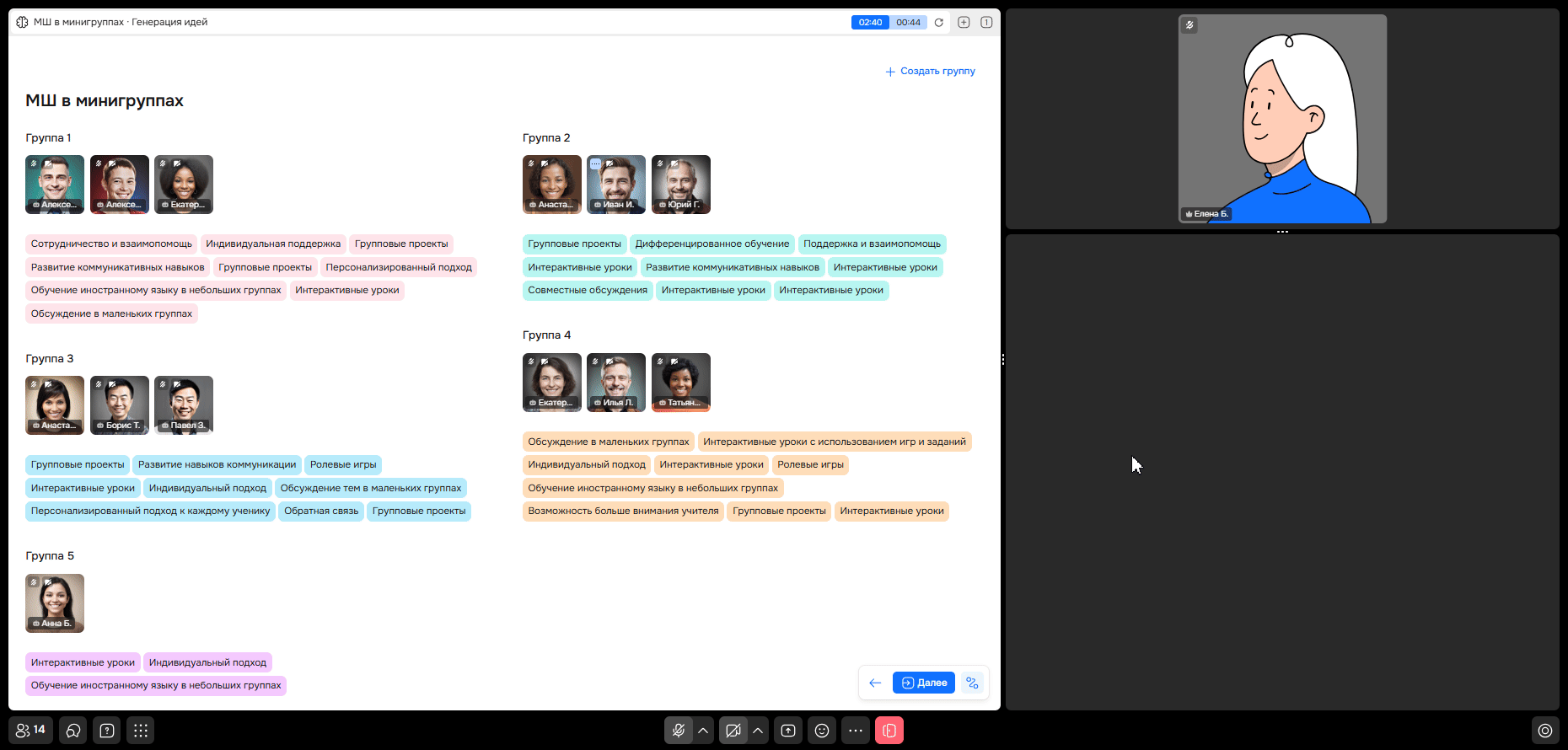Click the Группа 3 heading
The height and width of the screenshot is (750, 1568).
coord(50,359)
